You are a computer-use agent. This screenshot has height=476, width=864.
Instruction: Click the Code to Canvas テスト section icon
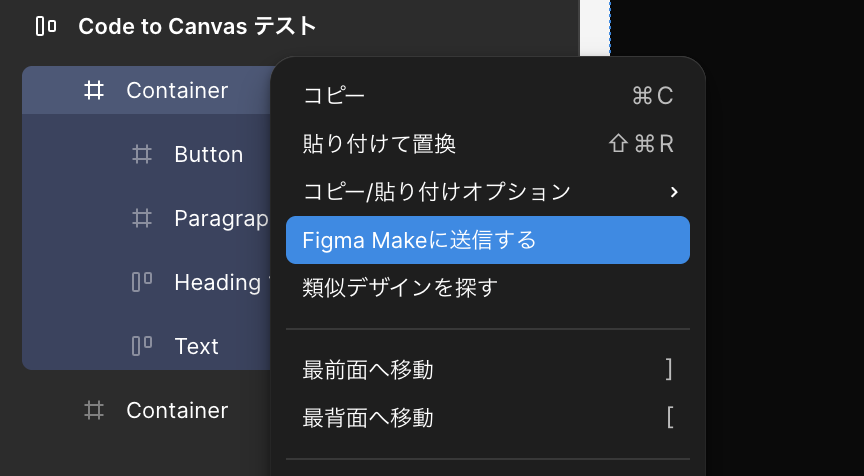click(45, 26)
